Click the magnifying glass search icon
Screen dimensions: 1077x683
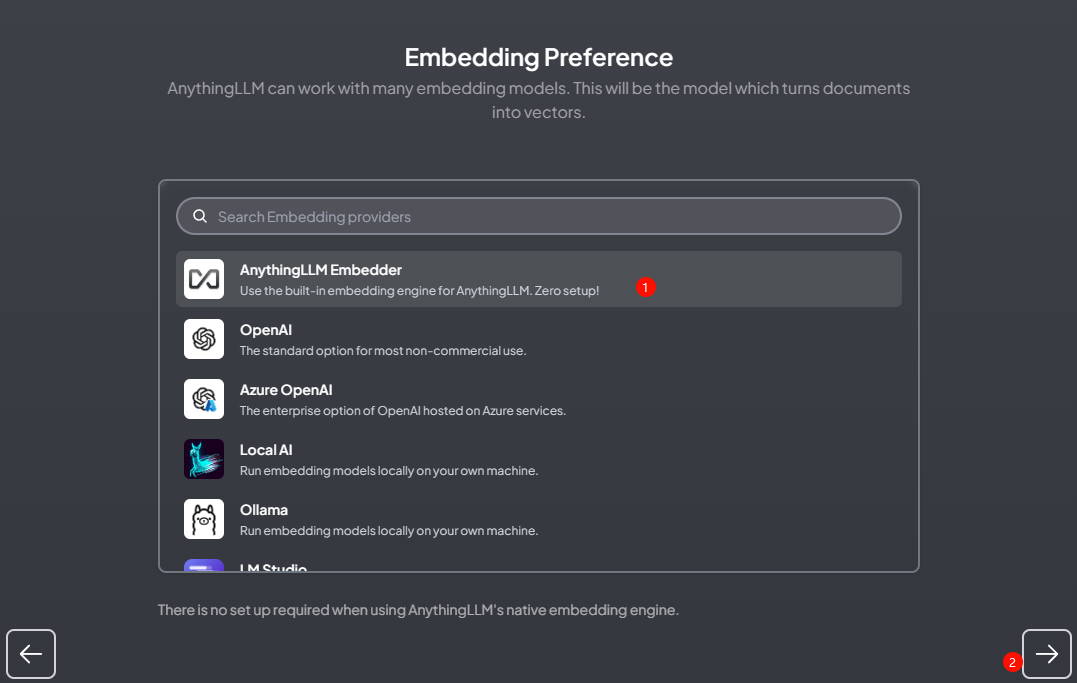[200, 216]
